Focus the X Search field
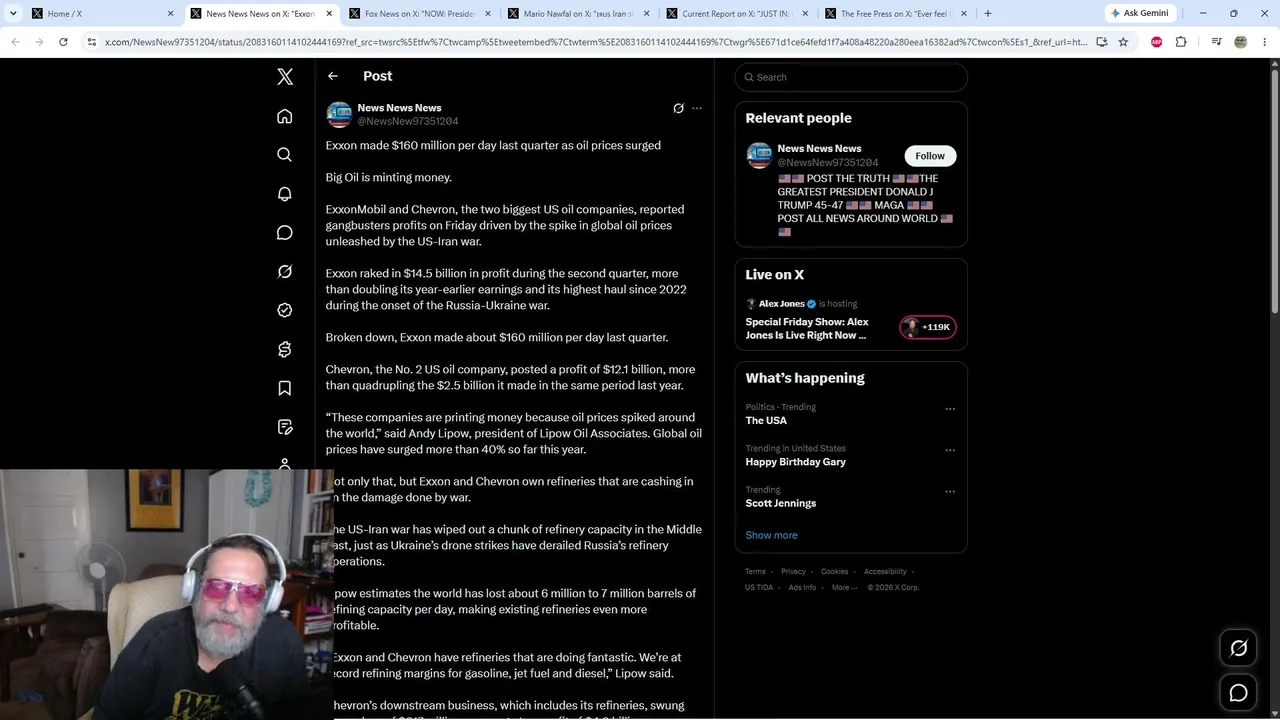This screenshot has height=720, width=1280. (851, 77)
